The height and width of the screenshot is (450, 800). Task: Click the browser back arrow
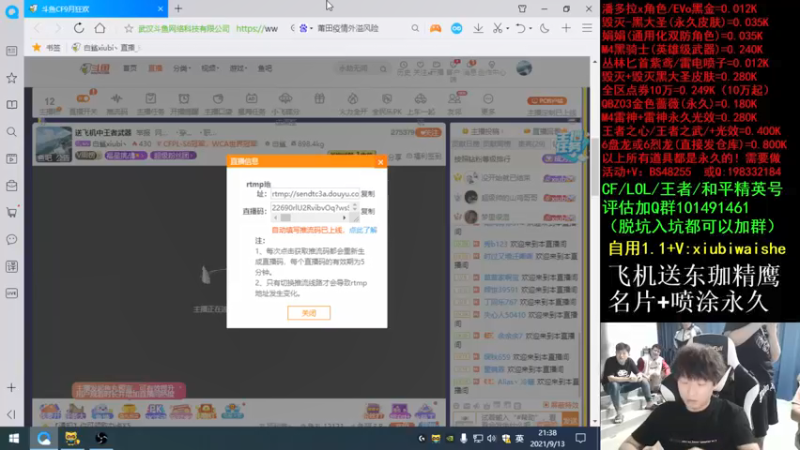(37, 29)
